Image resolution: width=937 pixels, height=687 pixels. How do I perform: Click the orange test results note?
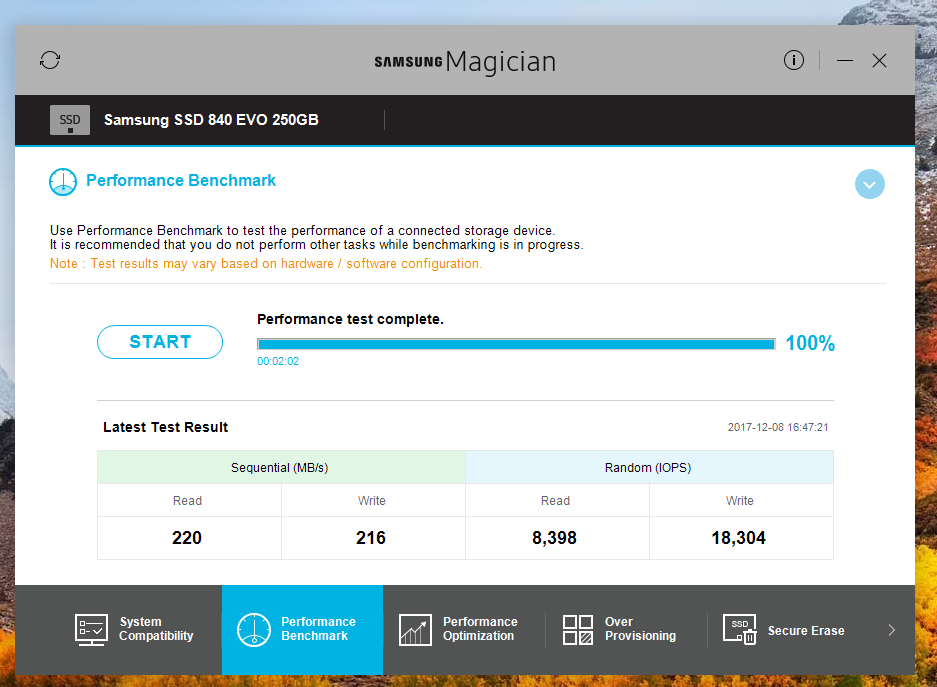tap(266, 263)
